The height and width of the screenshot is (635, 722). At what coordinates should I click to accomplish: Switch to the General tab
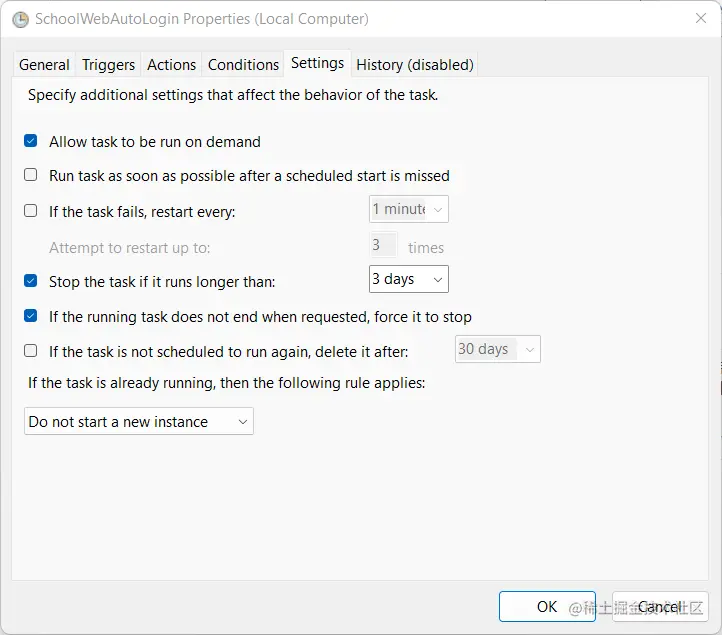pos(44,64)
